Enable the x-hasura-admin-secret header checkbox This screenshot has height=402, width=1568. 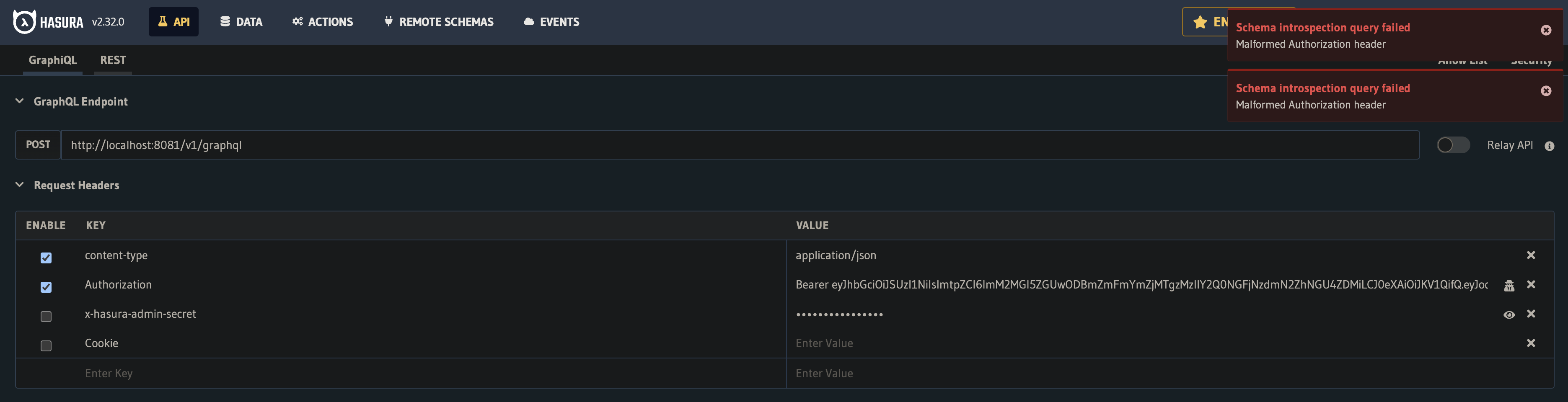point(46,316)
